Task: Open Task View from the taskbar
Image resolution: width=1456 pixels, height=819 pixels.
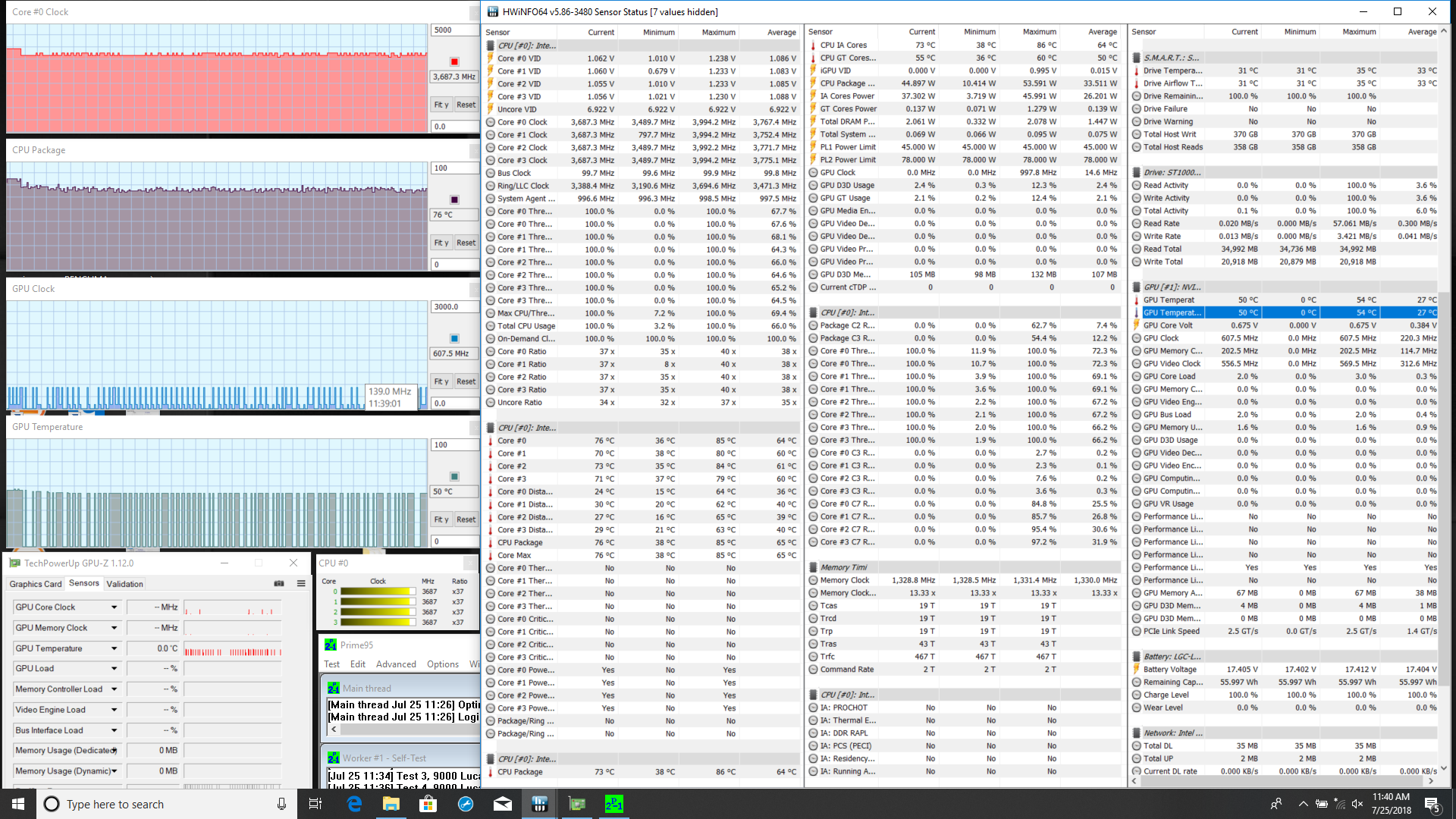Action: click(x=315, y=804)
